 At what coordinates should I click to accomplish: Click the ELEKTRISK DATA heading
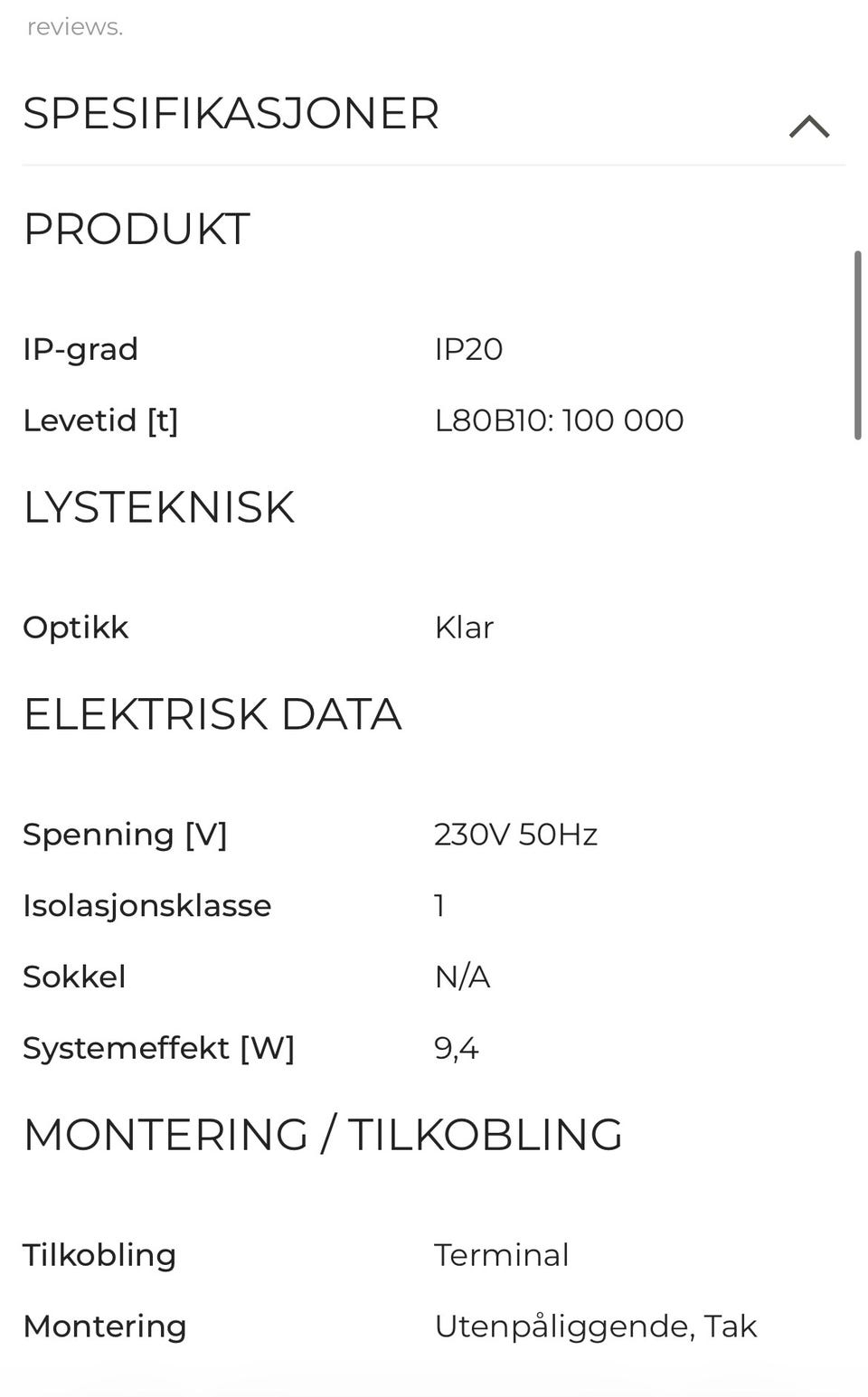(x=212, y=714)
